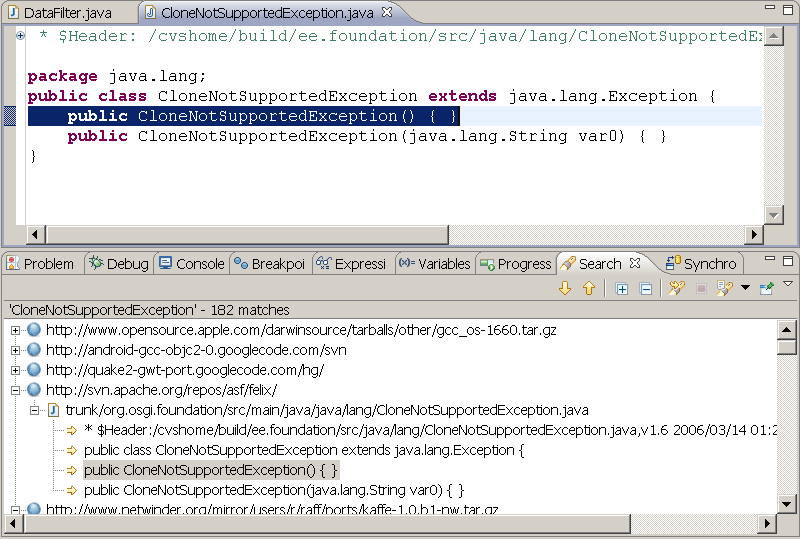Open Expressions view tab

tap(351, 264)
